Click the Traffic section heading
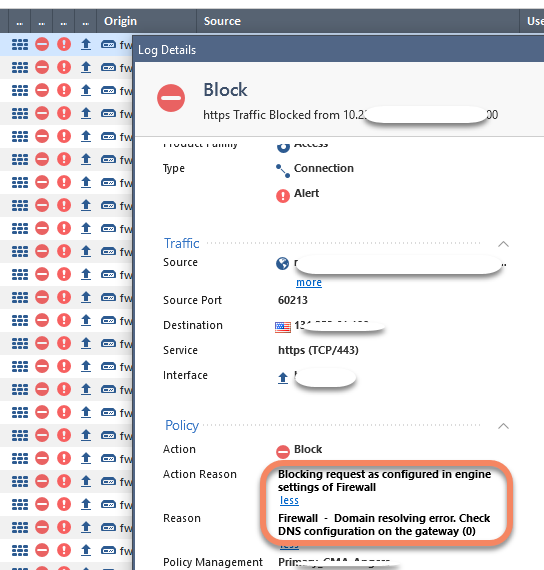The image size is (544, 570). (x=181, y=243)
